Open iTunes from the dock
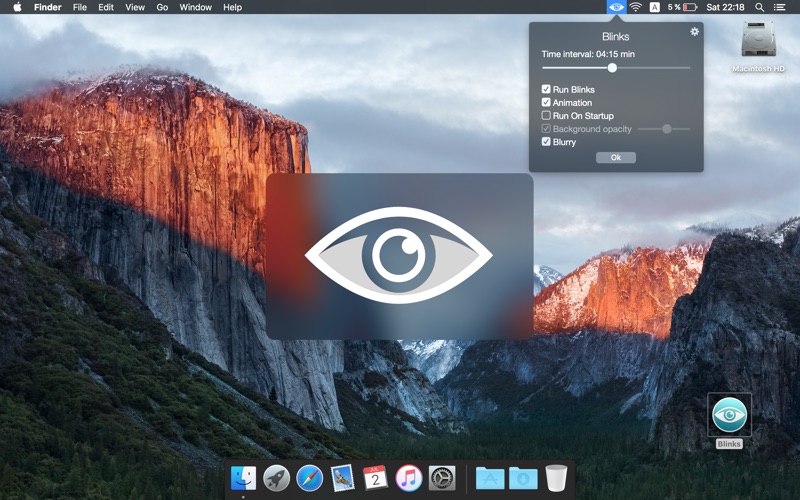 408,478
